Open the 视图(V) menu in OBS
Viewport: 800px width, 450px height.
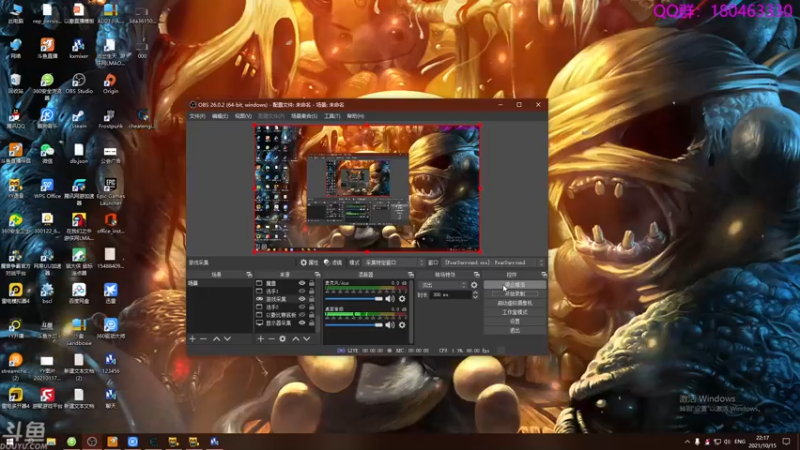243,116
